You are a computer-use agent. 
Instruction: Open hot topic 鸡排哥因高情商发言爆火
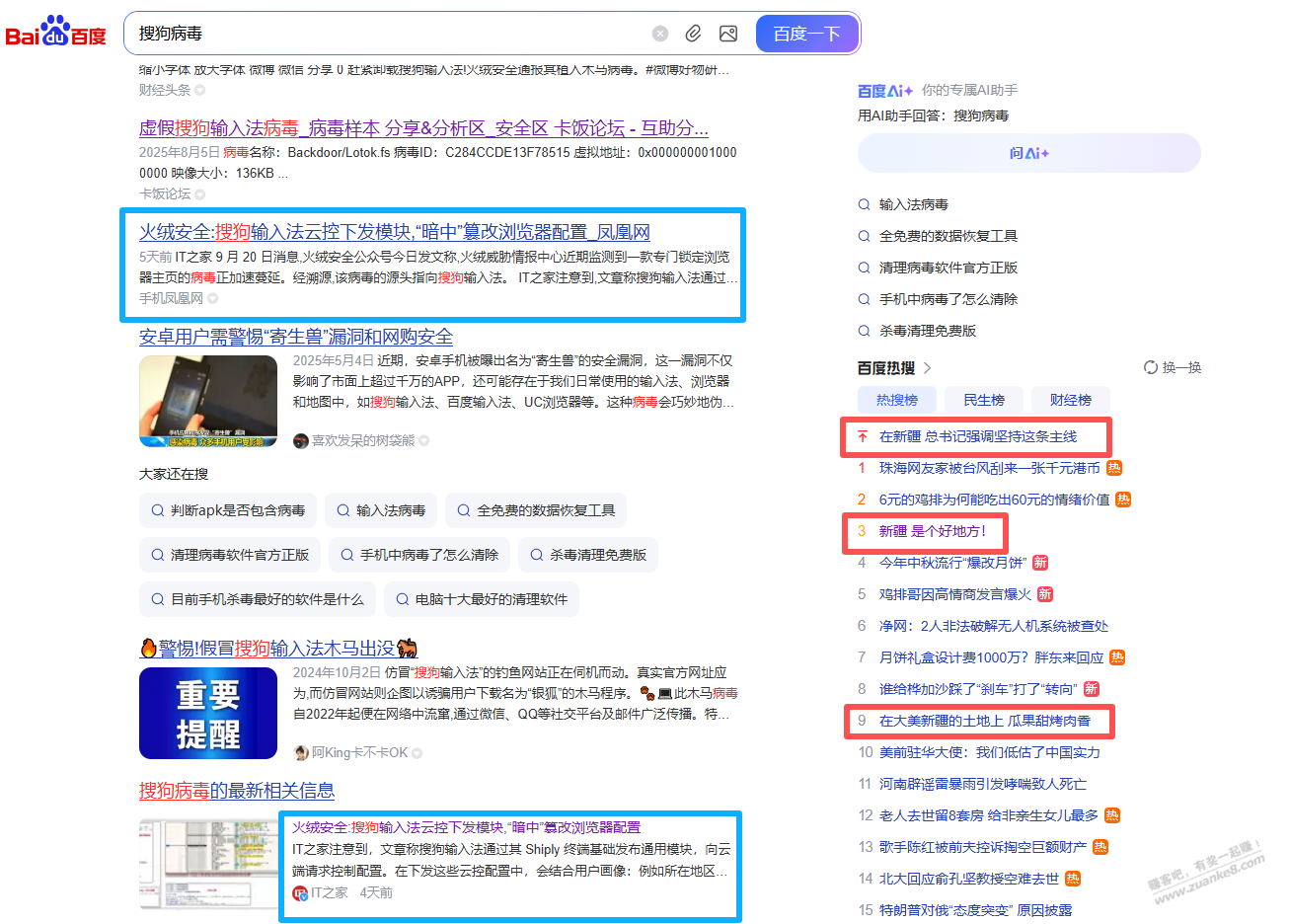coord(954,594)
